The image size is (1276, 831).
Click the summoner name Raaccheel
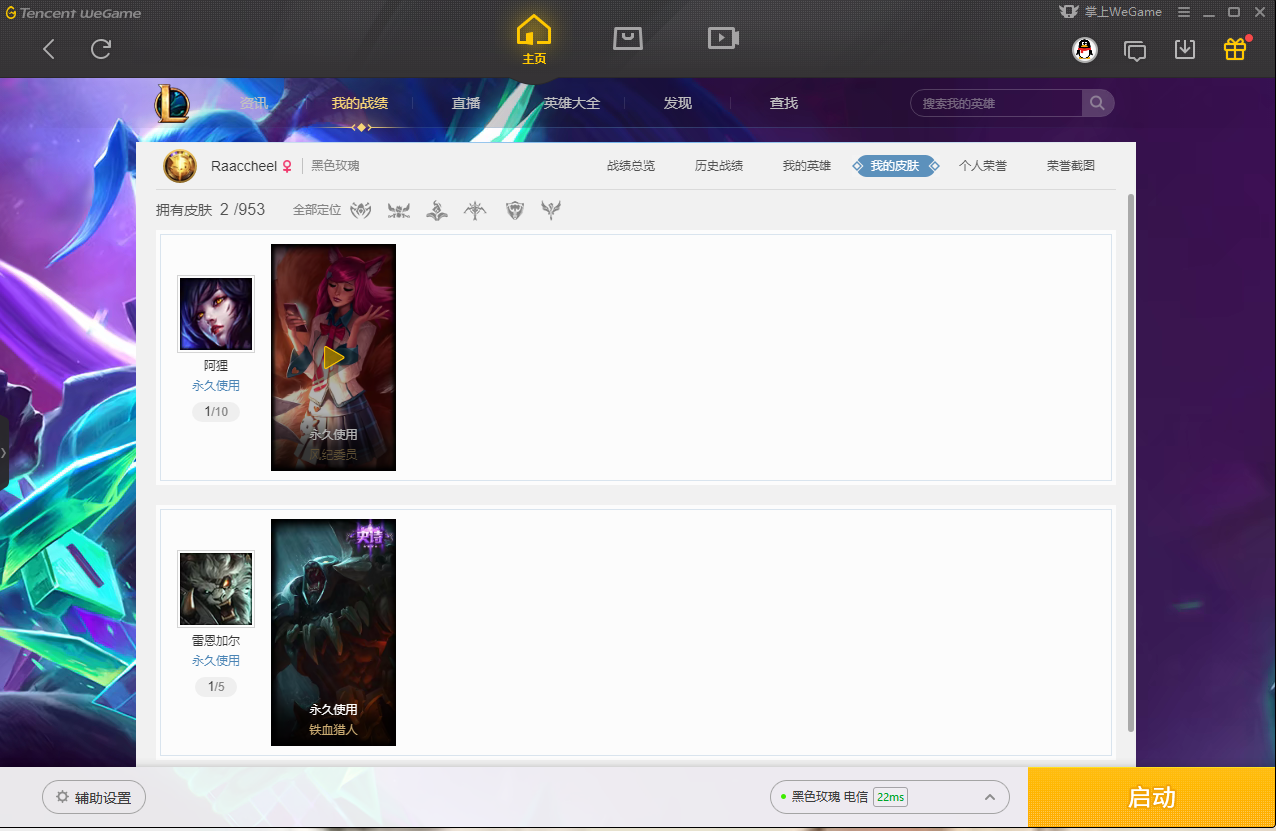click(244, 166)
